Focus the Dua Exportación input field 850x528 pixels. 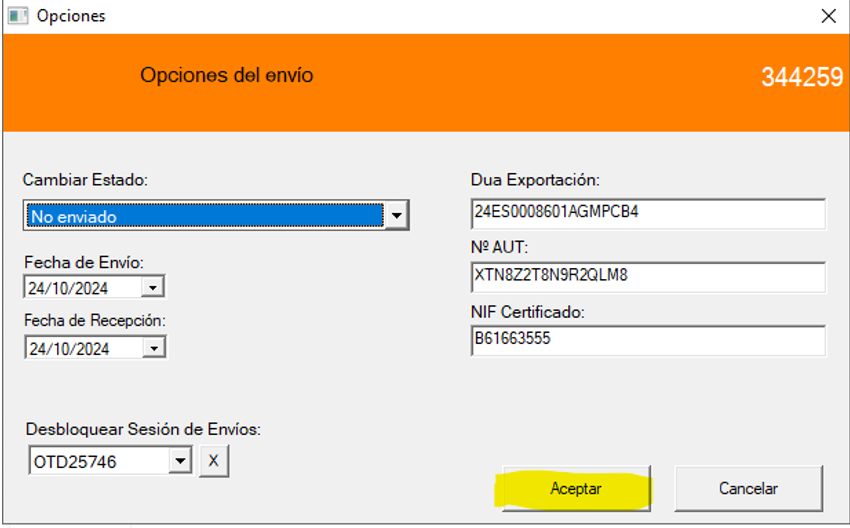648,214
